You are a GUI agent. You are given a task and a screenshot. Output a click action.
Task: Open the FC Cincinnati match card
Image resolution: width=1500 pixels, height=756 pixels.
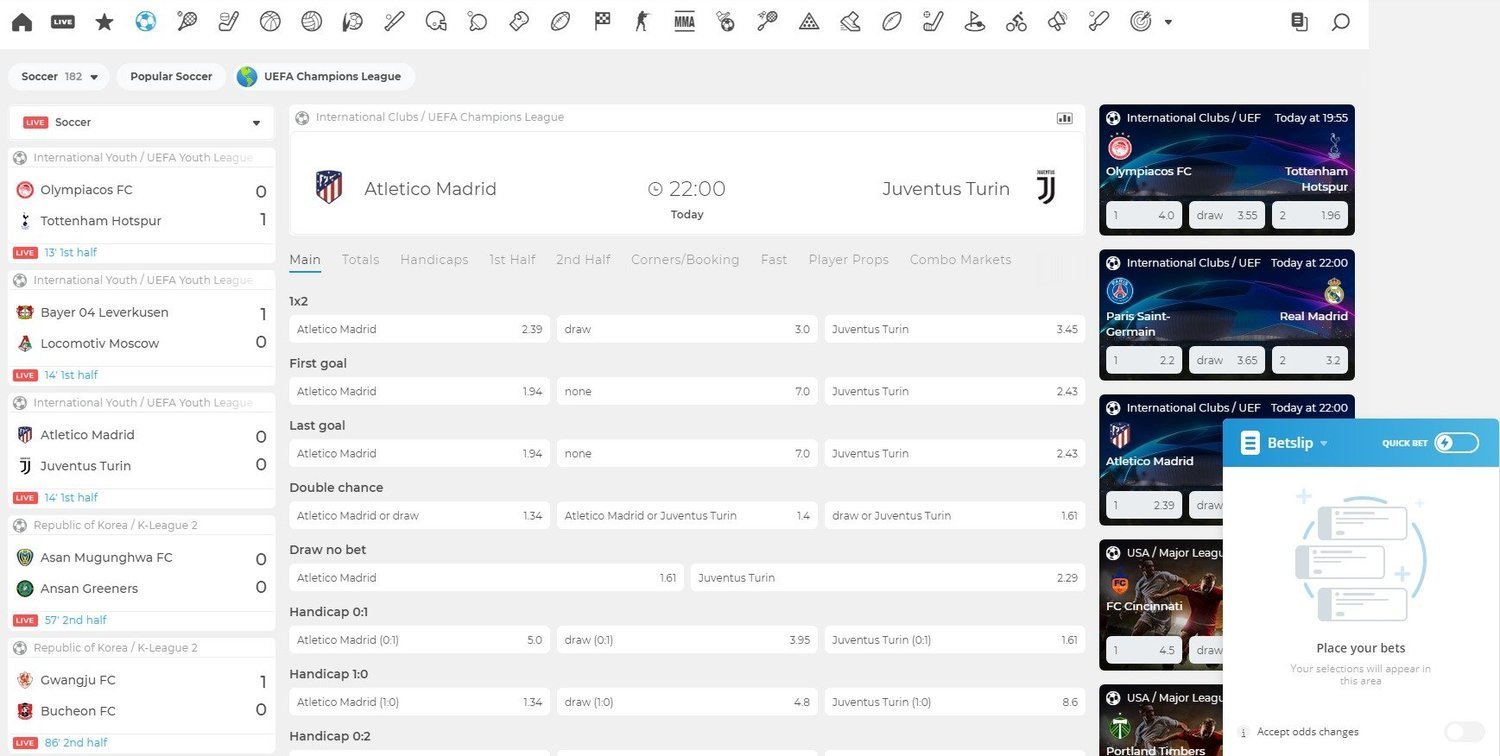pyautogui.click(x=1160, y=605)
